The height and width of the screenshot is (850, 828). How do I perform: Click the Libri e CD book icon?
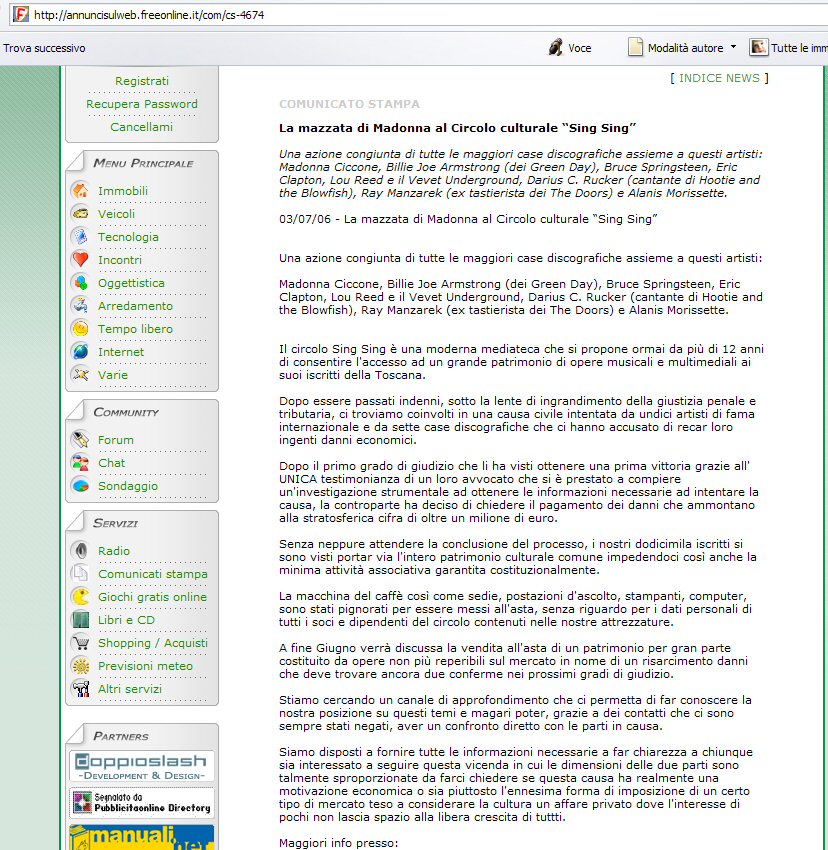click(80, 619)
